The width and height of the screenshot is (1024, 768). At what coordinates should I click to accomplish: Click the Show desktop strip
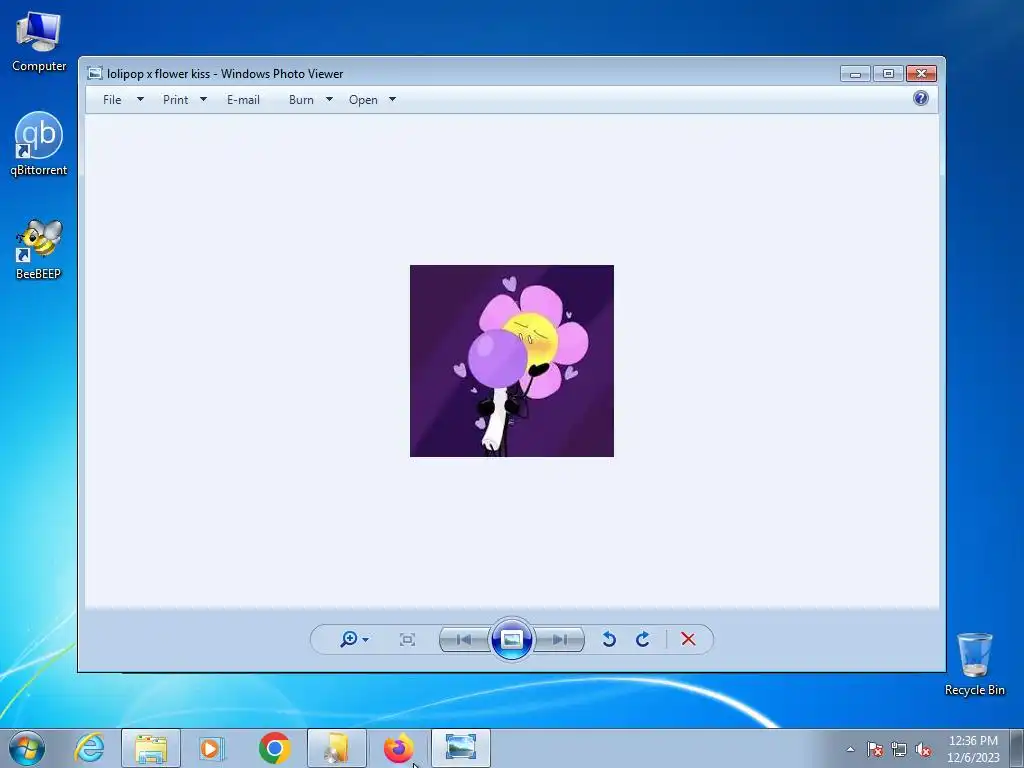coord(1016,748)
